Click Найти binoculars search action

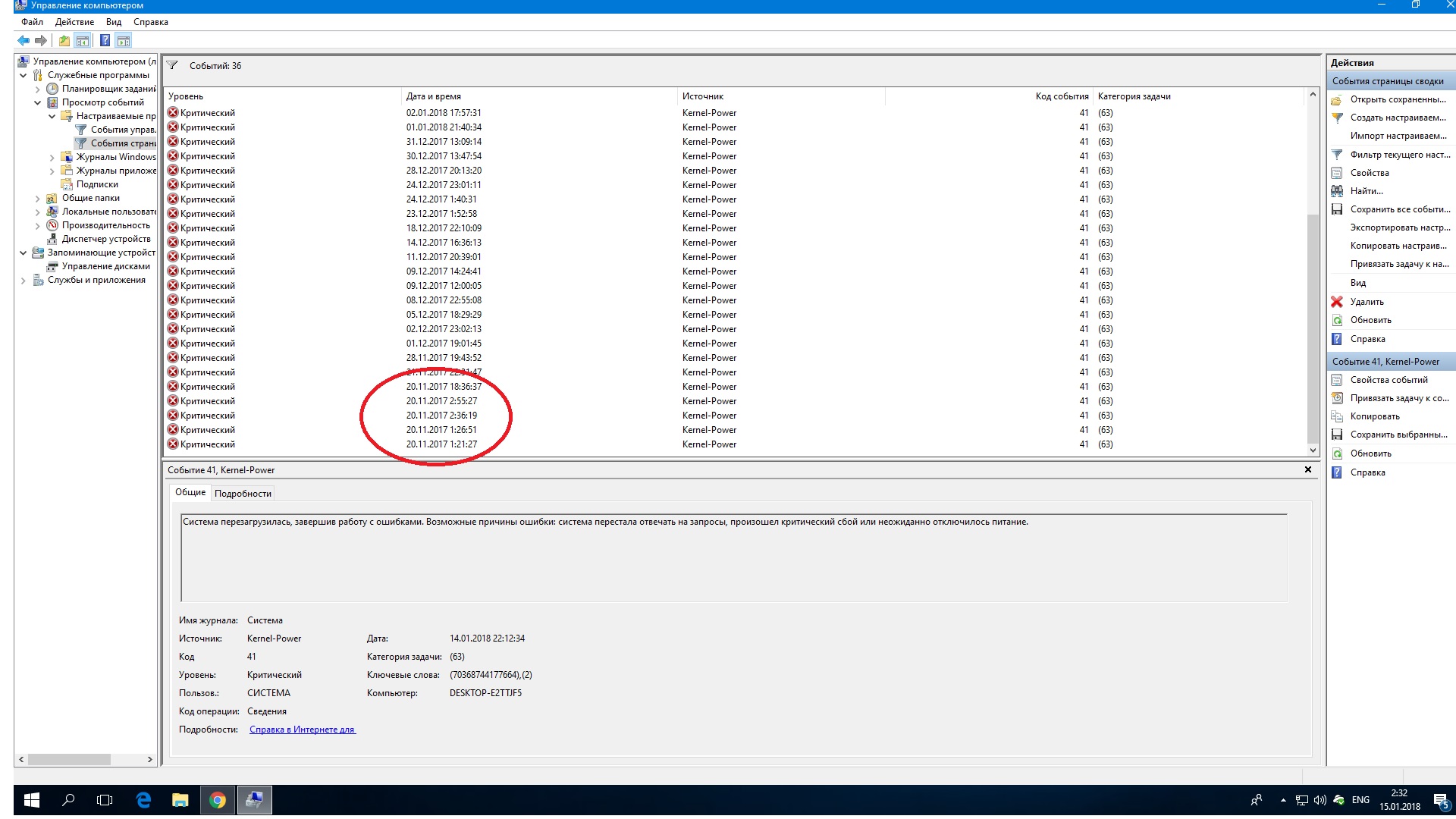point(1366,191)
